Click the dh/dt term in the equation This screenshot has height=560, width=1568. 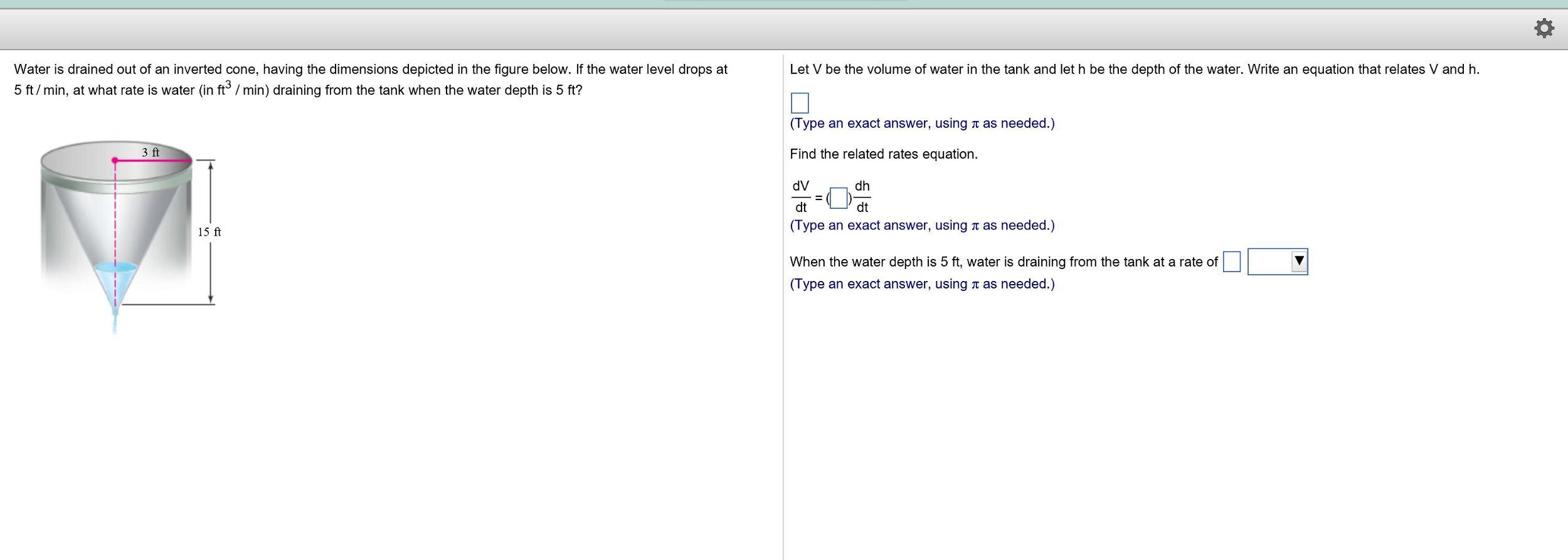point(861,196)
